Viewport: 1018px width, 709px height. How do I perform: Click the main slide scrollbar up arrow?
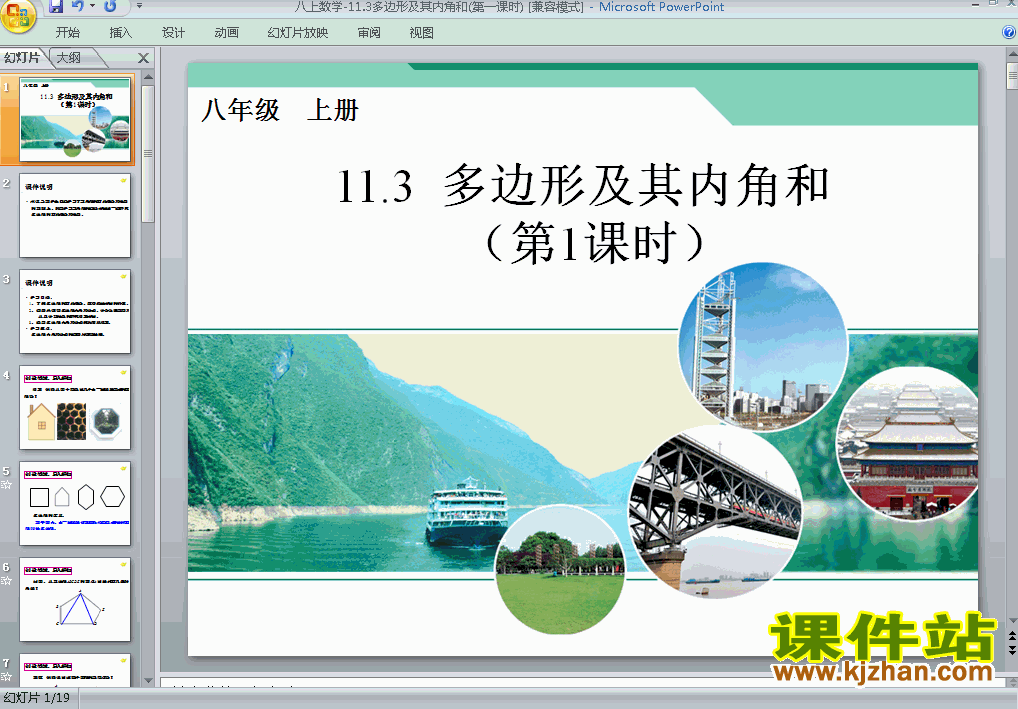[1012, 55]
